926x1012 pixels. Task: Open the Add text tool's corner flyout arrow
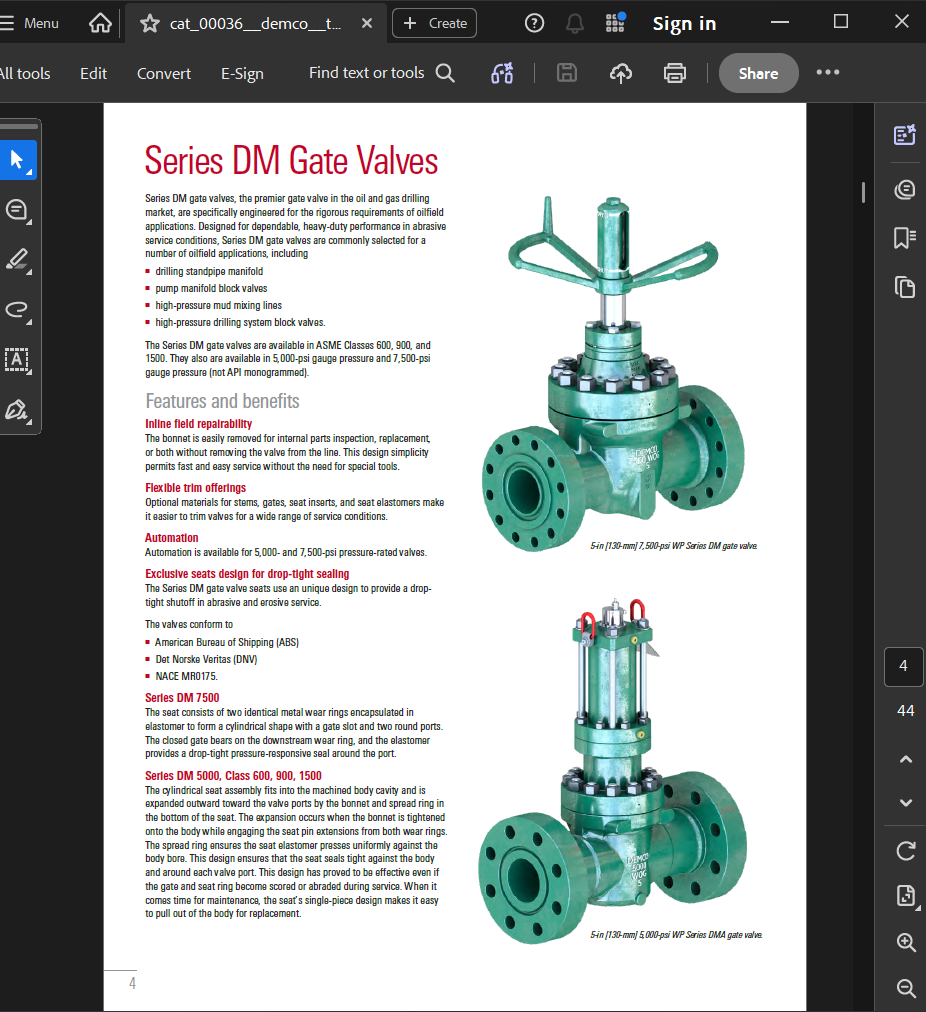click(x=29, y=372)
